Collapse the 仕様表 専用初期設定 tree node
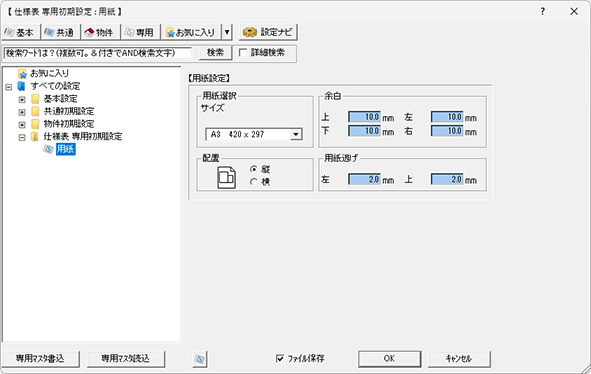This screenshot has height=374, width=591. tap(22, 138)
